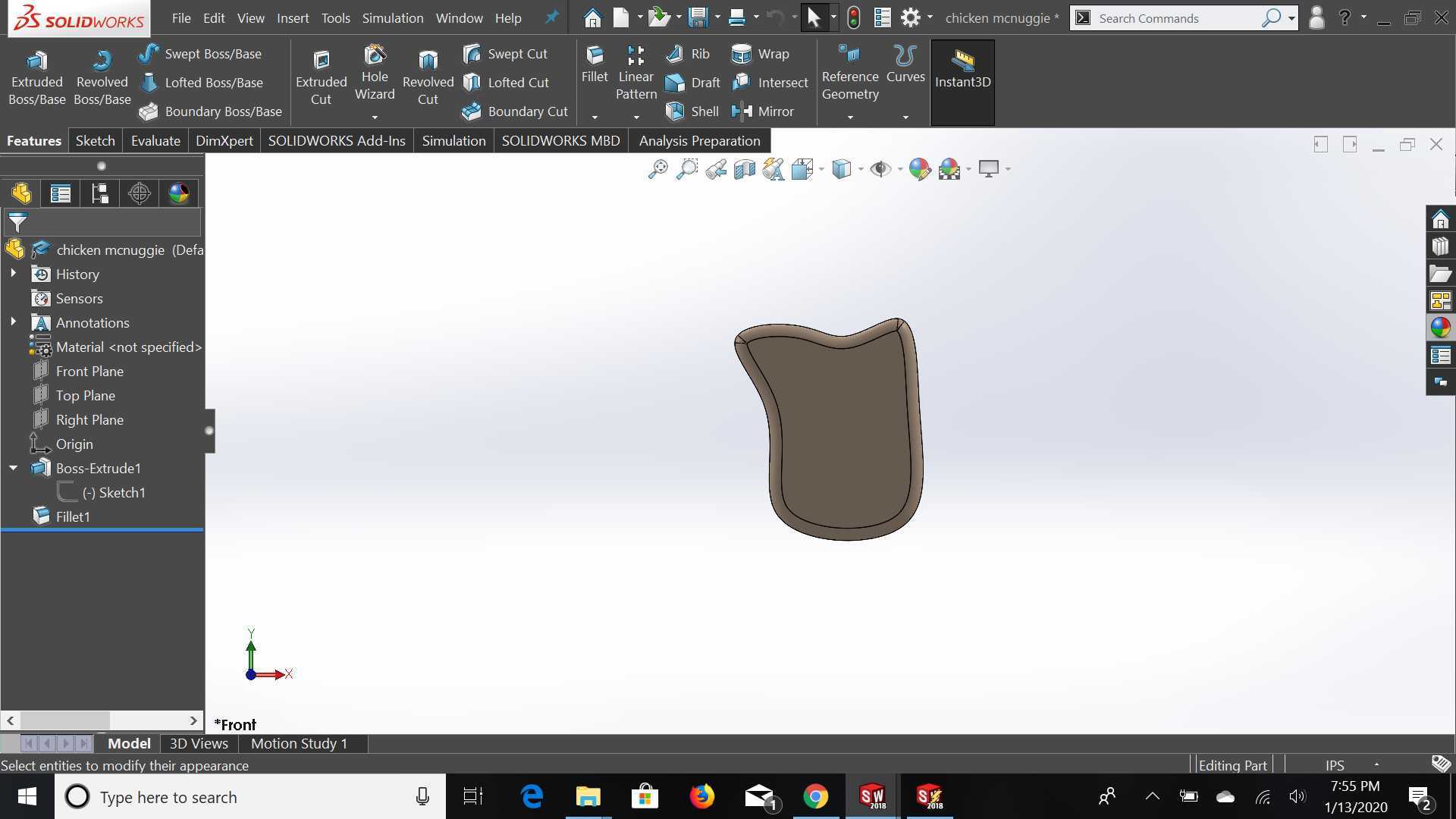Toggle the command manager pin

tap(552, 17)
